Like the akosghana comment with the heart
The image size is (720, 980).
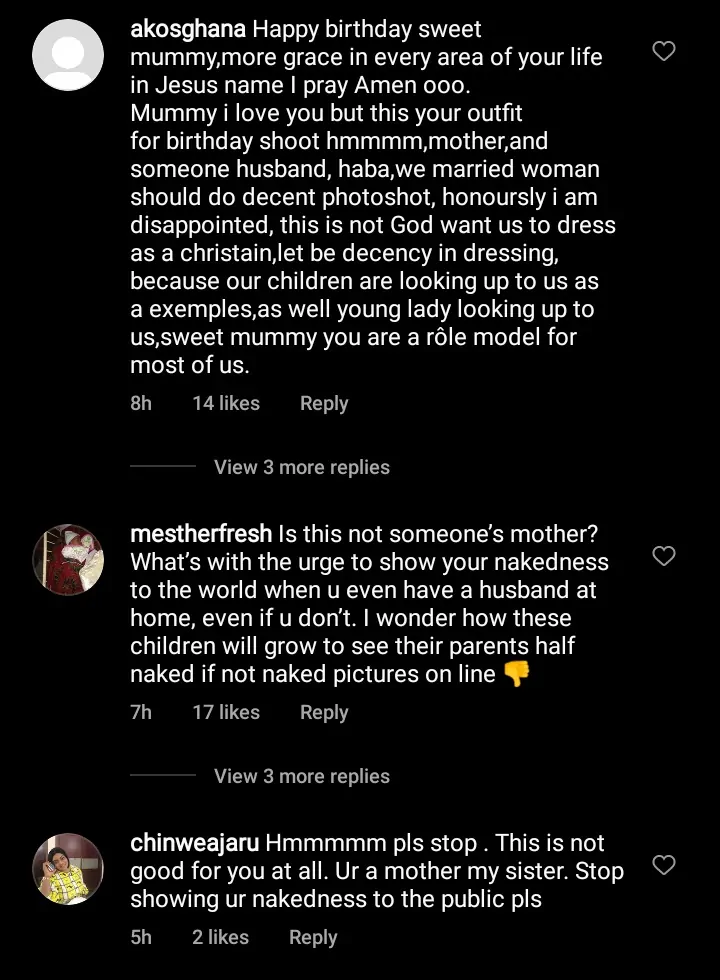(x=663, y=51)
